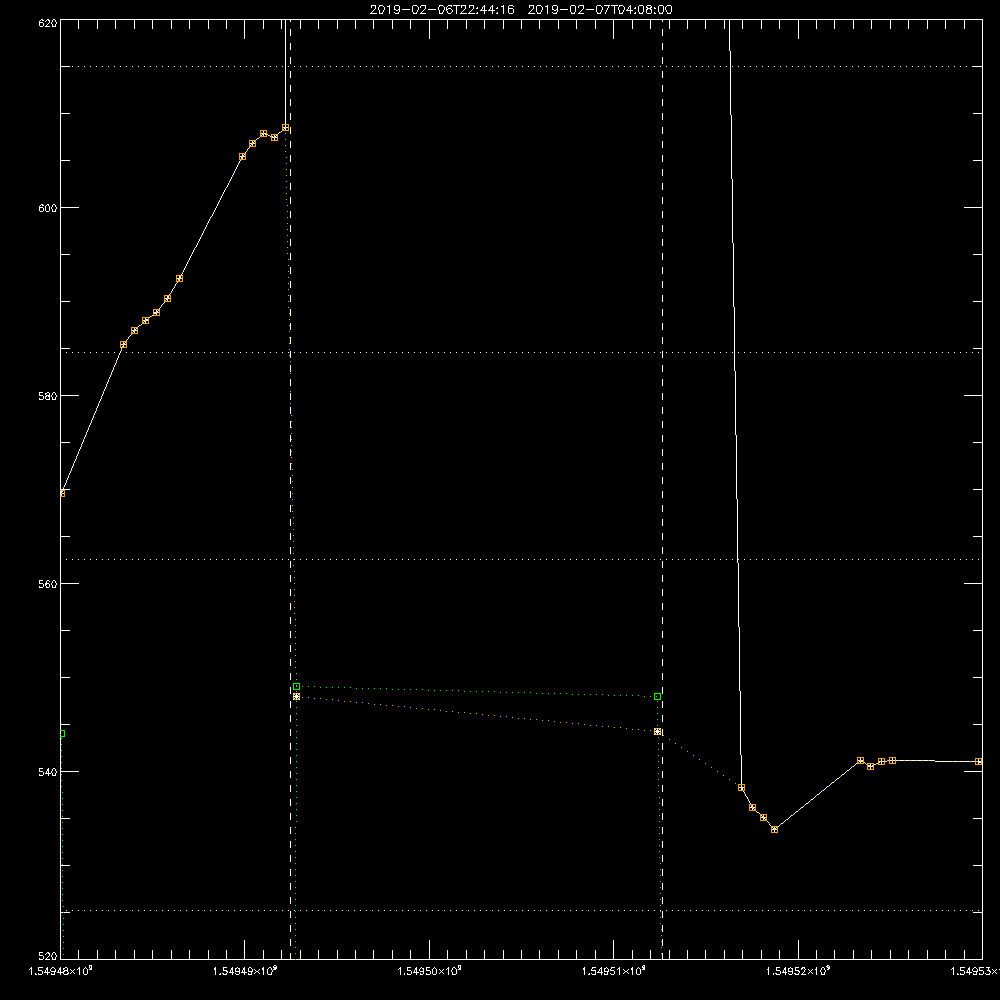
Task: Click the 1.54952×10⁹ x-axis label
Action: pyautogui.click(x=798, y=971)
